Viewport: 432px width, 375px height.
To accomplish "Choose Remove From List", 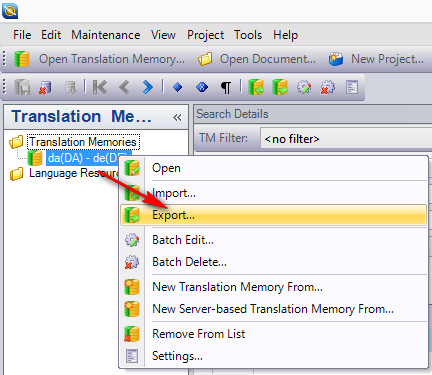I will point(273,334).
